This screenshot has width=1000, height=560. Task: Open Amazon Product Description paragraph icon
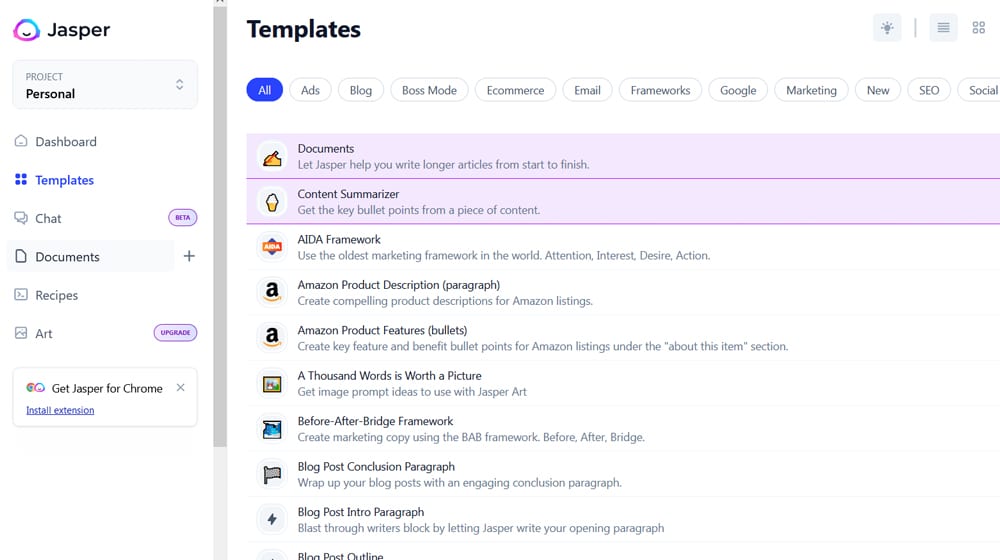[x=272, y=292]
